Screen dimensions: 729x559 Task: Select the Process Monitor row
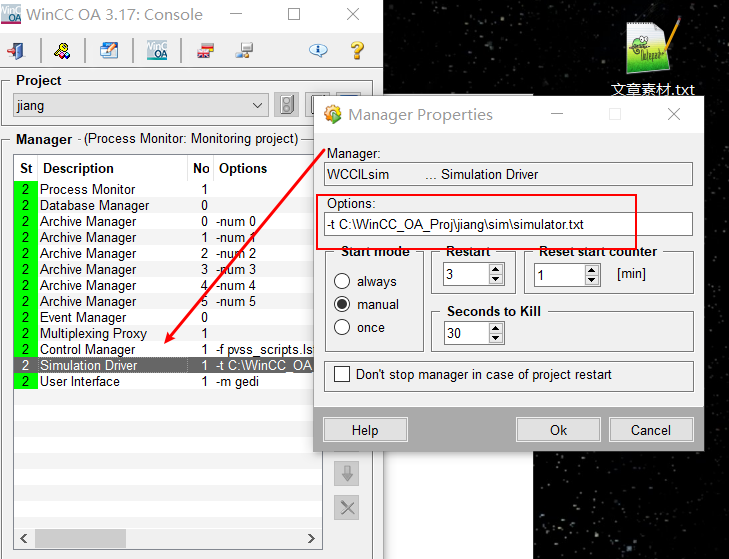(164, 189)
